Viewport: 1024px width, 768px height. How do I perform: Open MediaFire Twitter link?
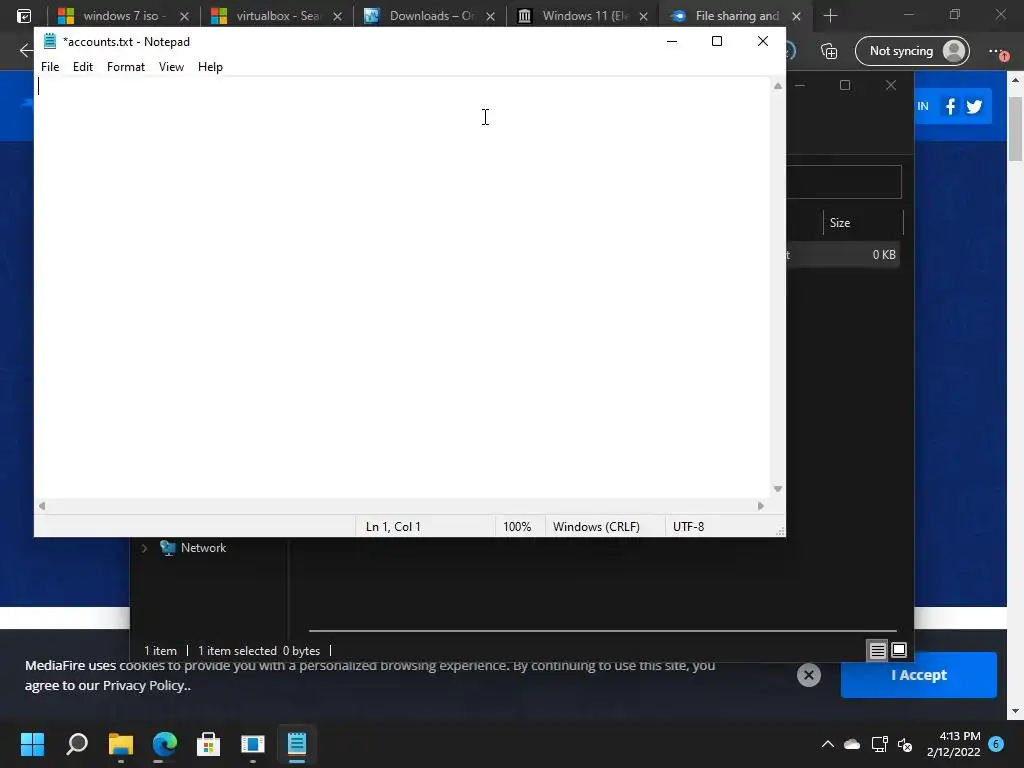click(x=974, y=106)
